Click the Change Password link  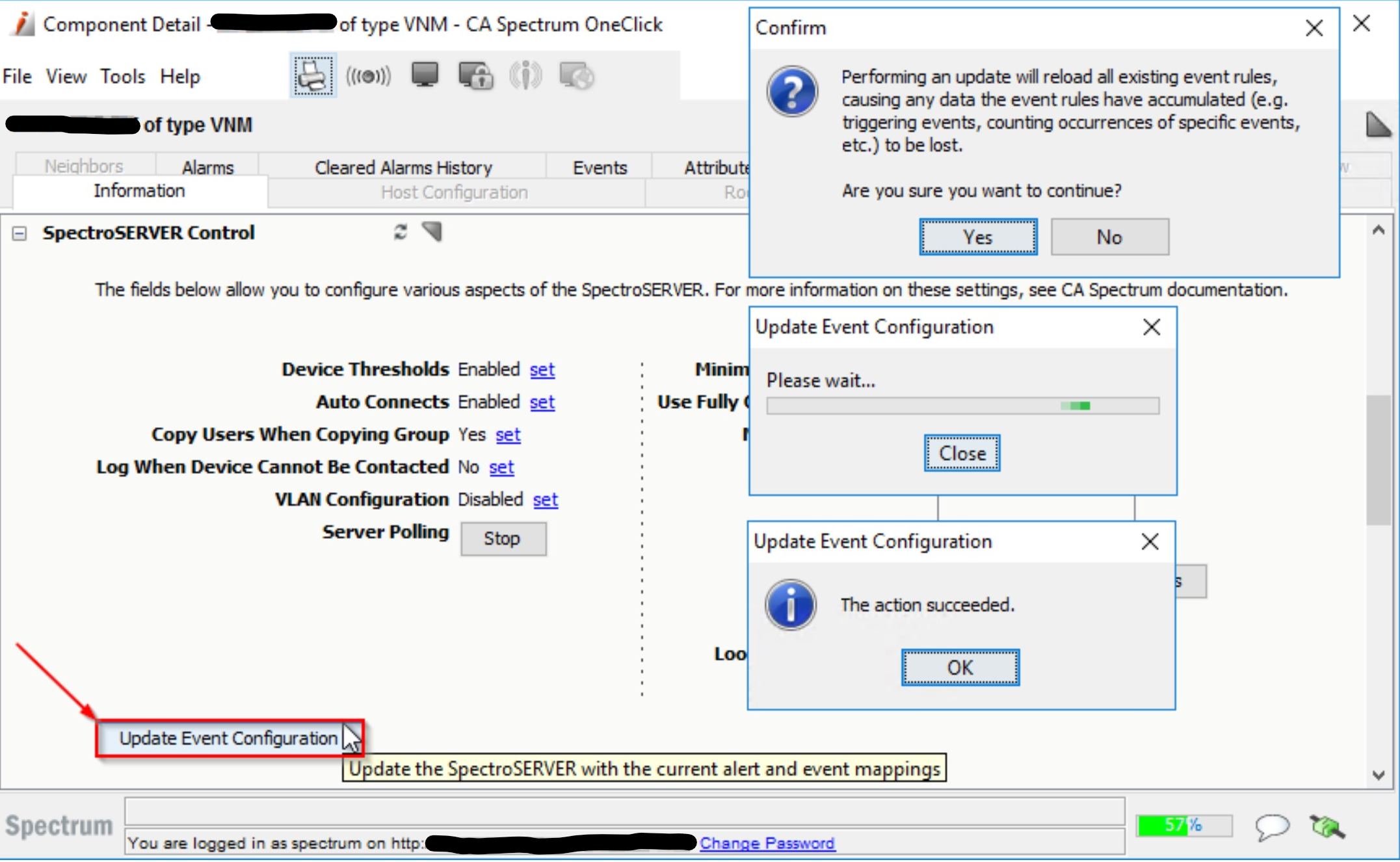[767, 843]
